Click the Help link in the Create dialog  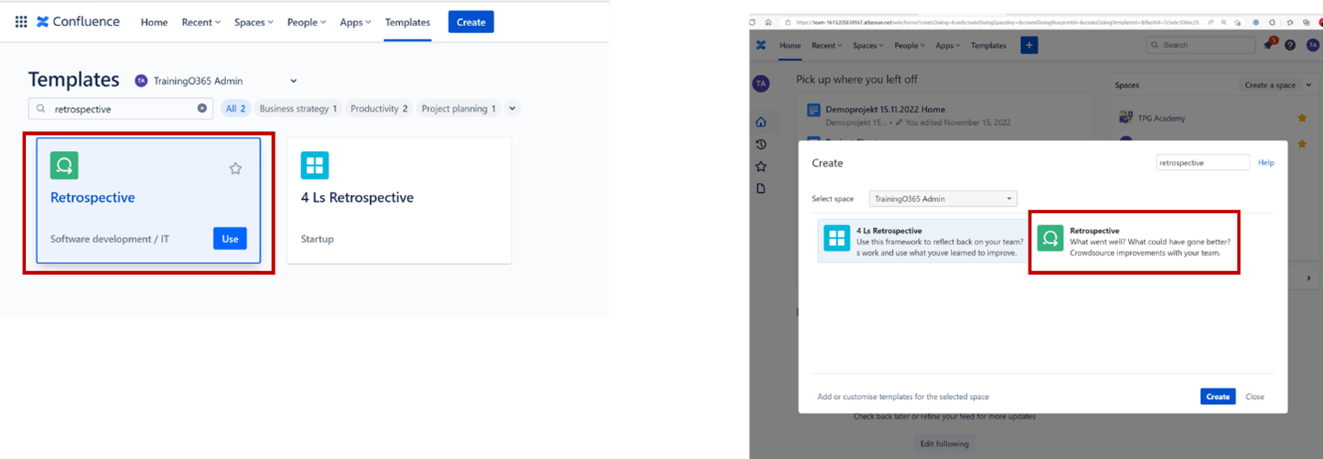(1265, 162)
